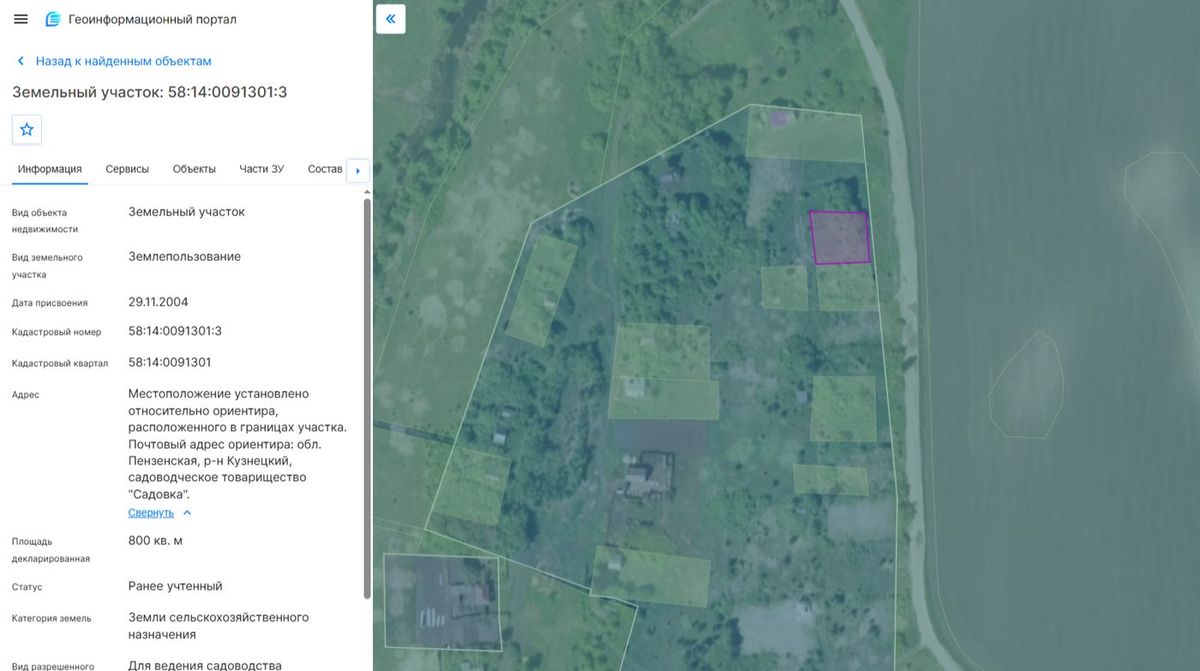The image size is (1200, 671).
Task: Click the parcel heading Земельный участок: 58:14:0091301:3
Action: click(150, 92)
